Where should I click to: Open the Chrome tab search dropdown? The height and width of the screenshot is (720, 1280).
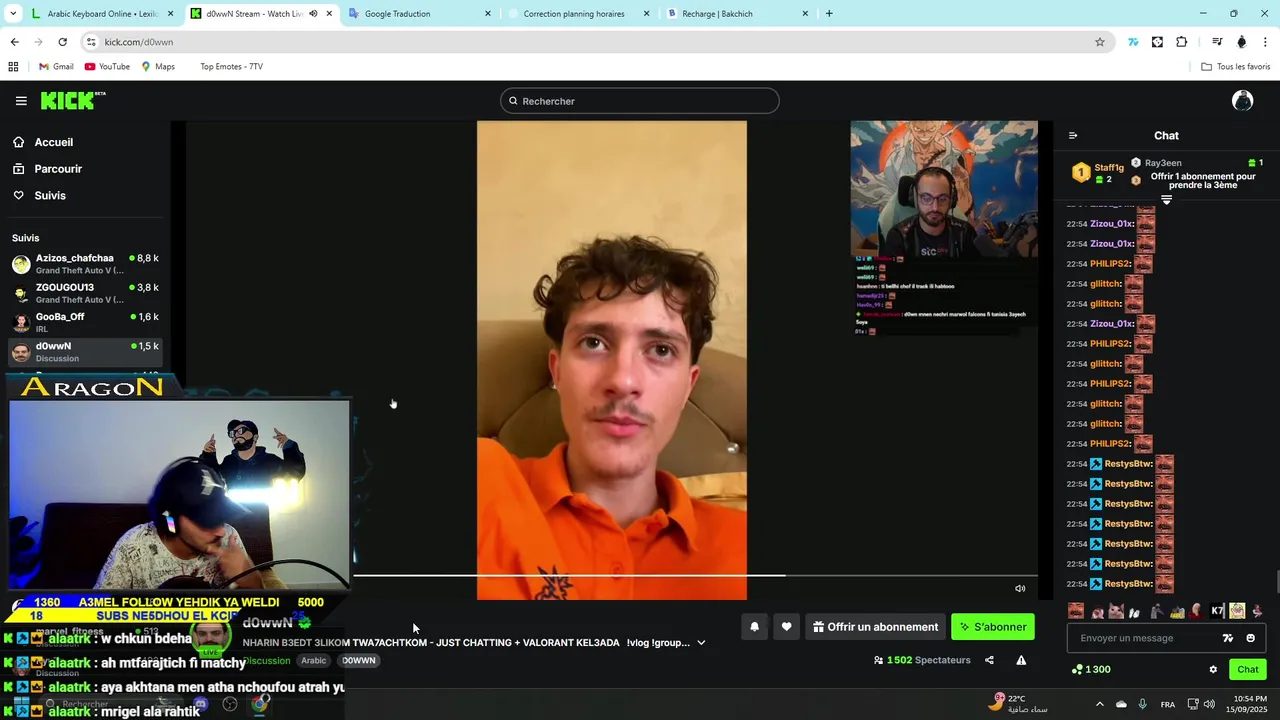click(12, 14)
